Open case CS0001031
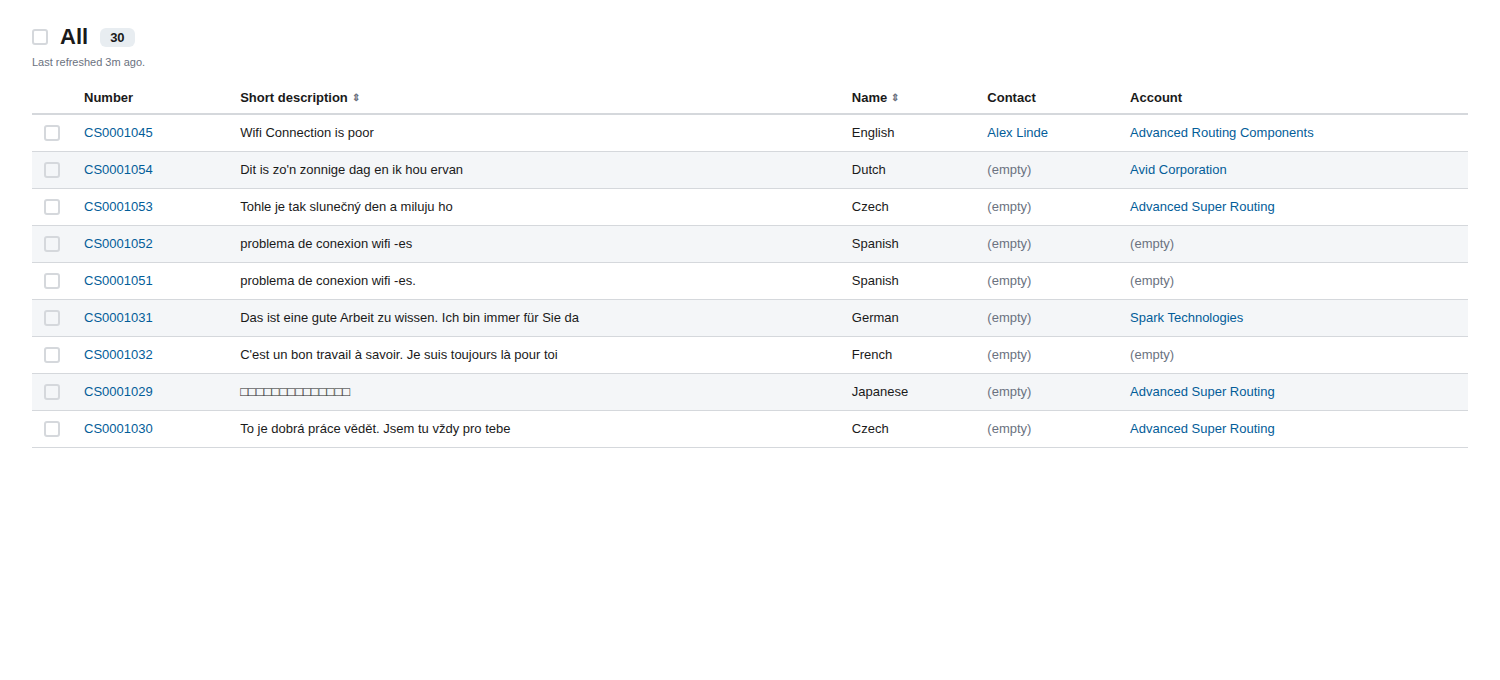Viewport: 1500px width, 680px height. point(118,318)
